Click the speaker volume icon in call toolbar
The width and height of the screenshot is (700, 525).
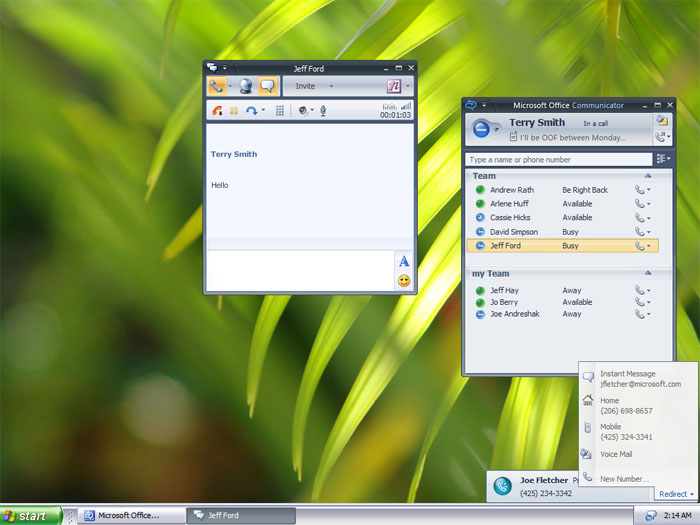click(x=303, y=111)
